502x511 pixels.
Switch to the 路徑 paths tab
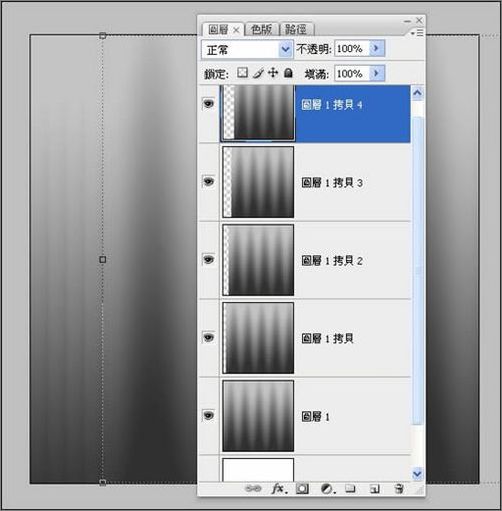pos(296,29)
